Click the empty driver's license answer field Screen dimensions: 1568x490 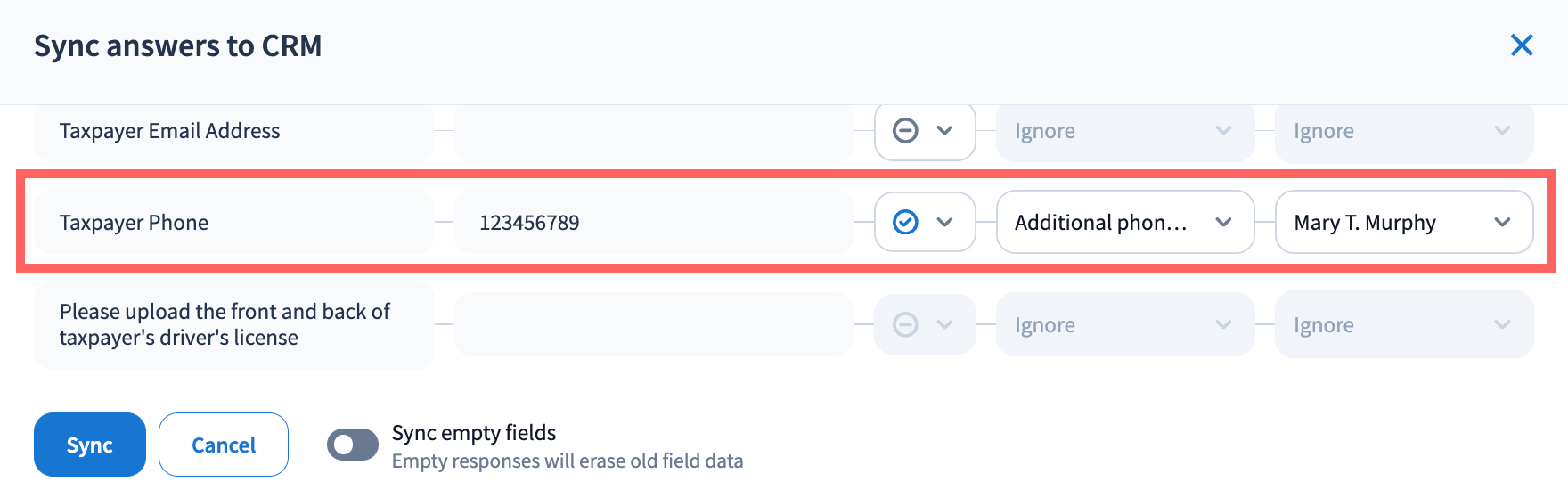[653, 325]
